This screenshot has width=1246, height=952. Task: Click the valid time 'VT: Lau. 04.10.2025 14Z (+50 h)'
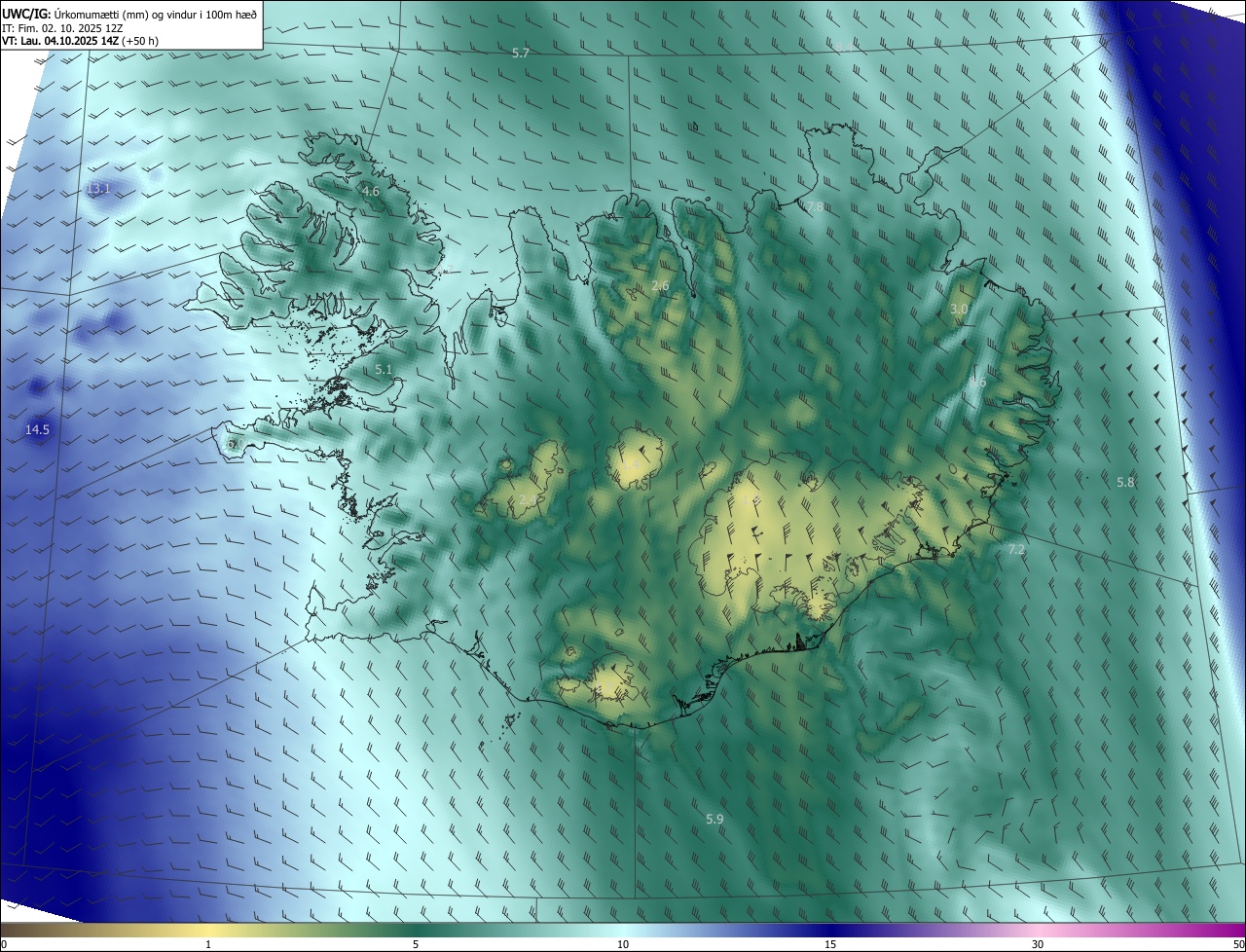[80, 41]
